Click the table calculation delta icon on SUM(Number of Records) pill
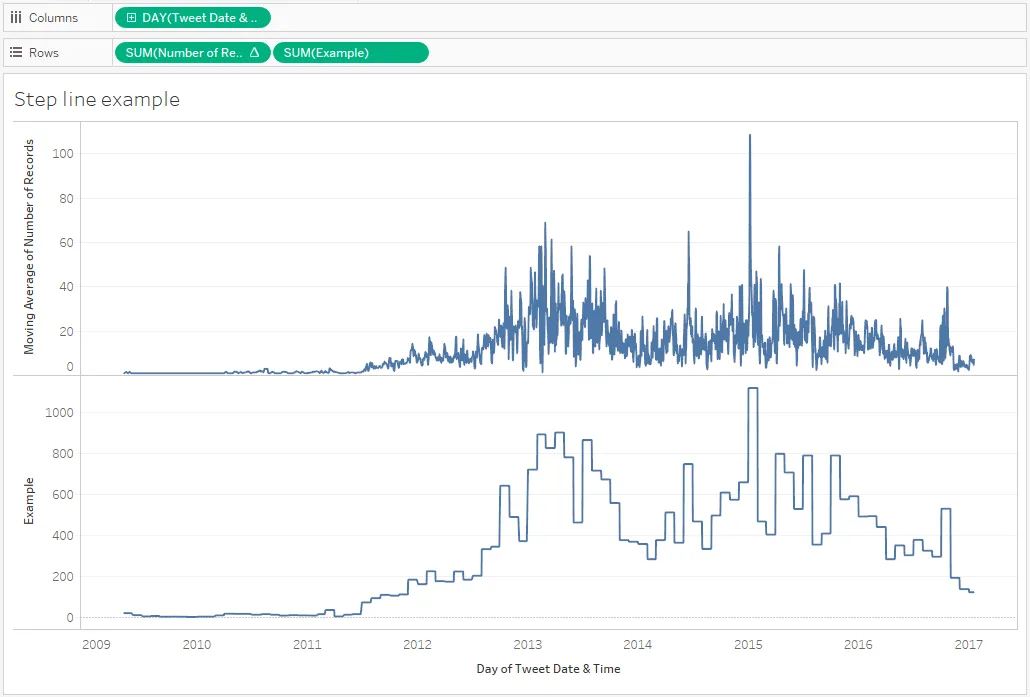Image resolution: width=1030 pixels, height=697 pixels. click(x=255, y=53)
